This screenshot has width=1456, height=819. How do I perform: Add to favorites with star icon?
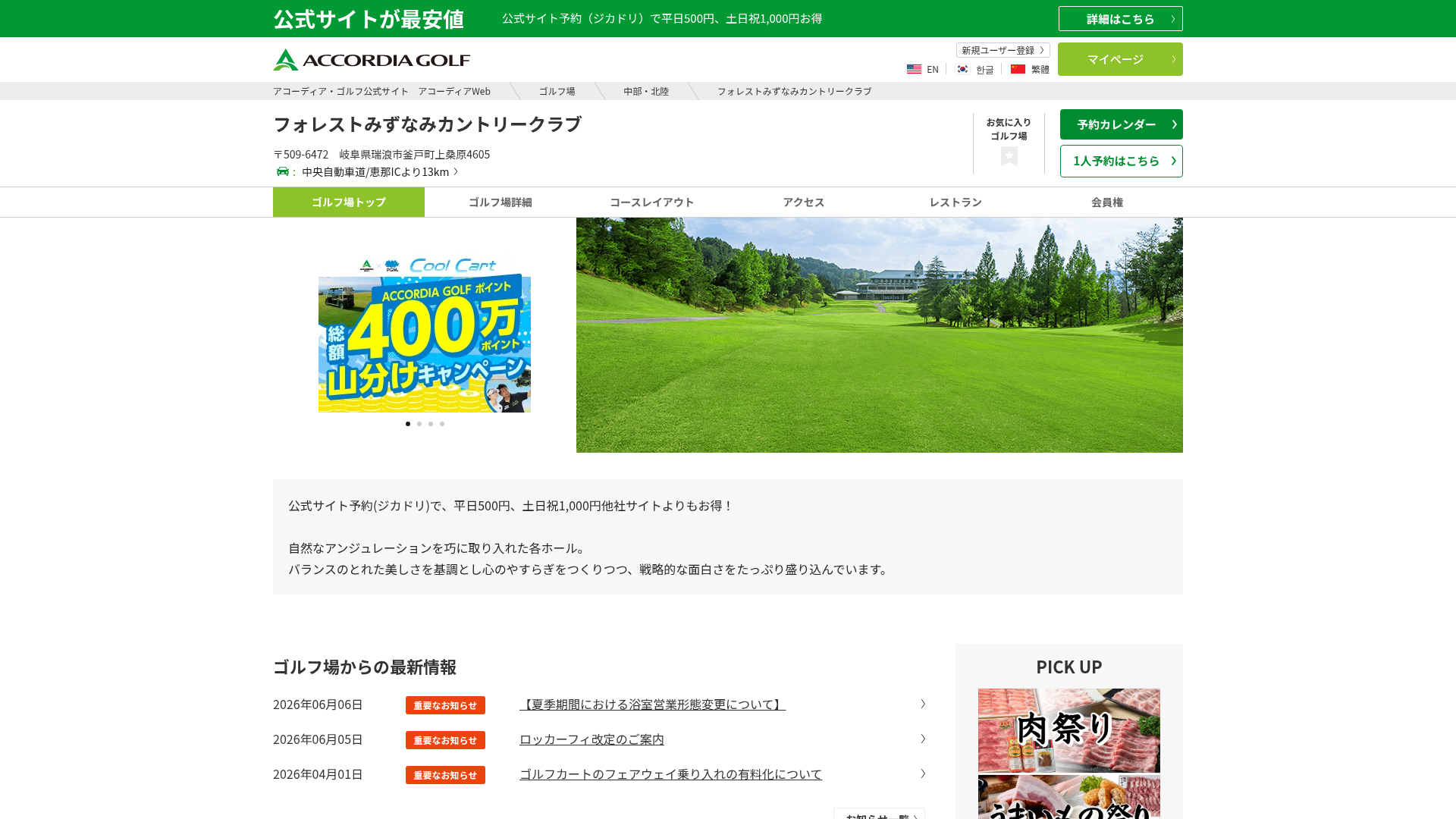[1009, 156]
